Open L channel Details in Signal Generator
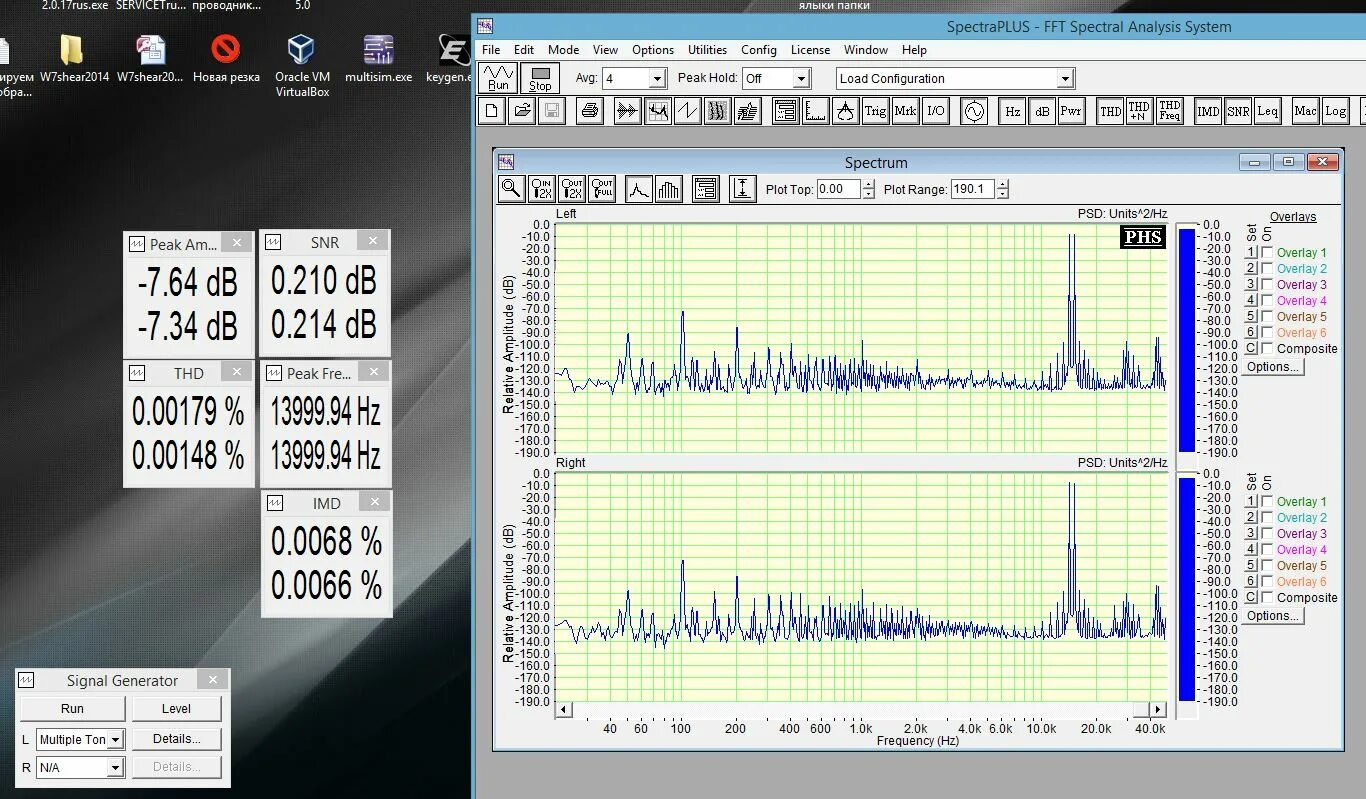This screenshot has width=1366, height=799. [176, 739]
